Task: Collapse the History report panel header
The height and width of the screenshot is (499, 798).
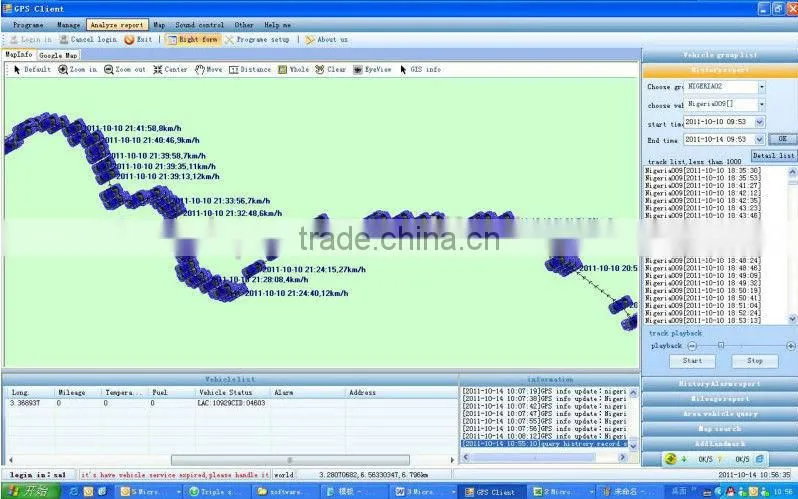Action: [x=720, y=70]
